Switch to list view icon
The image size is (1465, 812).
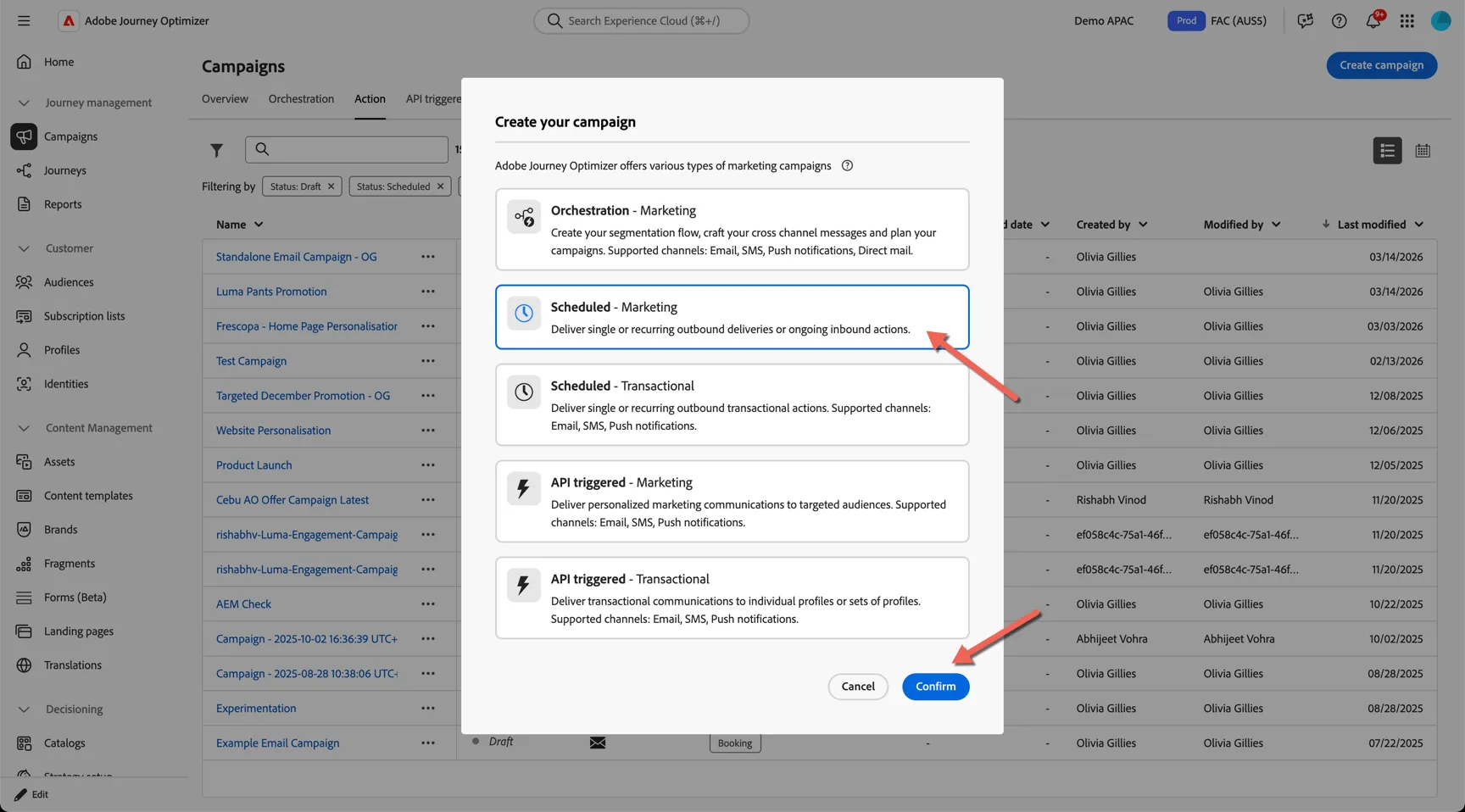(x=1387, y=150)
